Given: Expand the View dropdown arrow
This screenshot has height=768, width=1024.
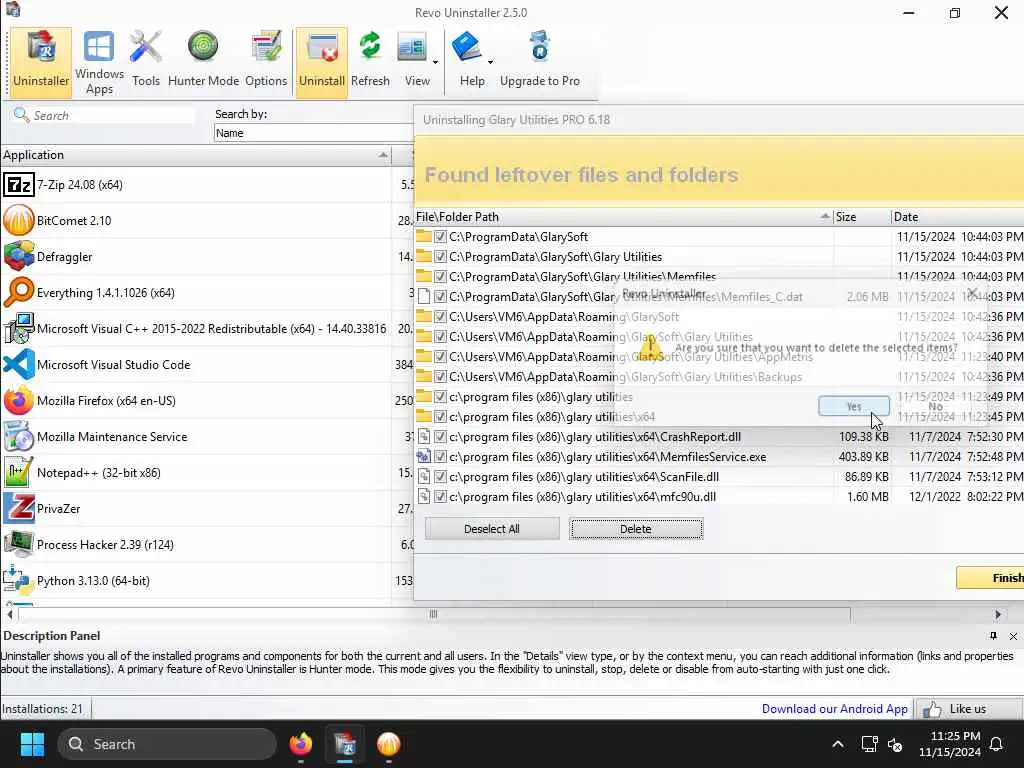Looking at the screenshot, I should coord(436,63).
